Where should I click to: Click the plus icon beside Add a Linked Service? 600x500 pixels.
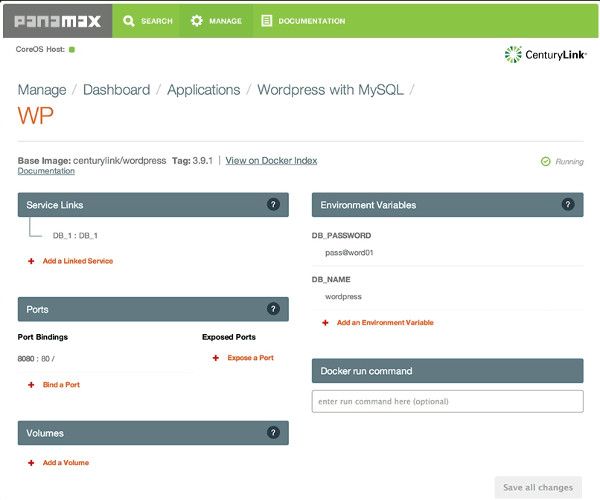pos(31,261)
